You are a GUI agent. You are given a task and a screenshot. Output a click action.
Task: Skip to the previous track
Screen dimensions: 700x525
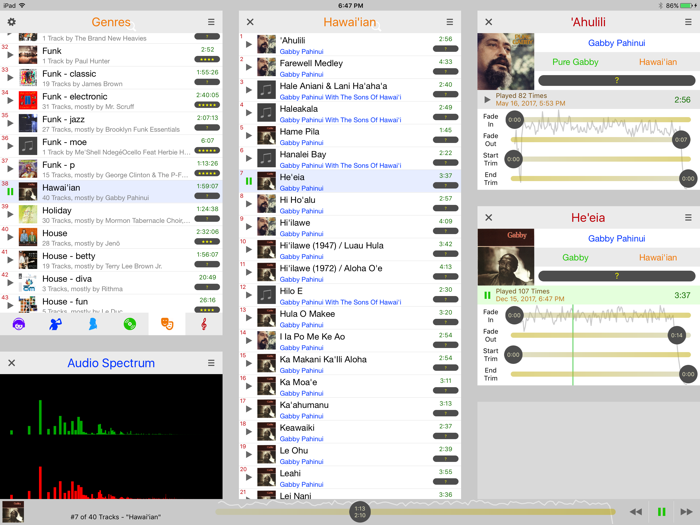point(636,512)
